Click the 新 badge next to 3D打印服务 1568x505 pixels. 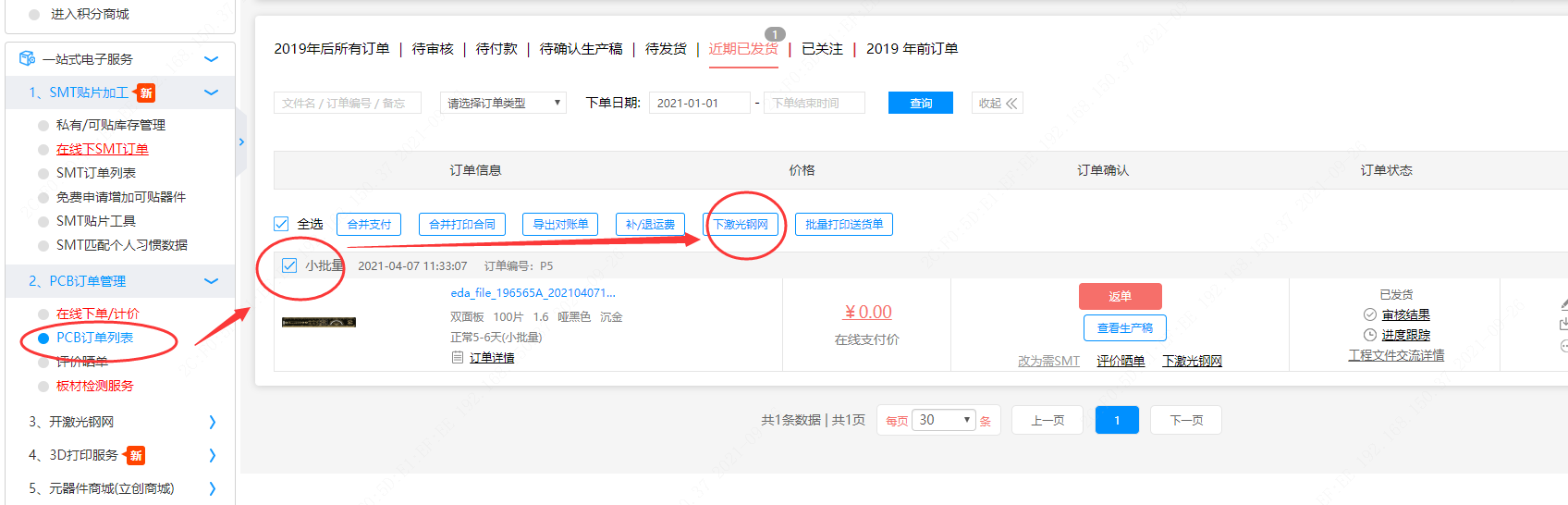pos(136,455)
